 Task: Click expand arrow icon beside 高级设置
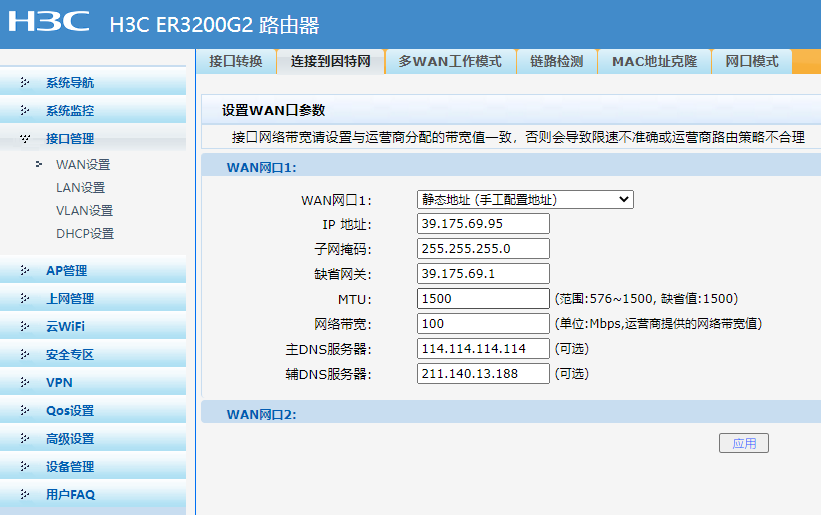[x=25, y=438]
